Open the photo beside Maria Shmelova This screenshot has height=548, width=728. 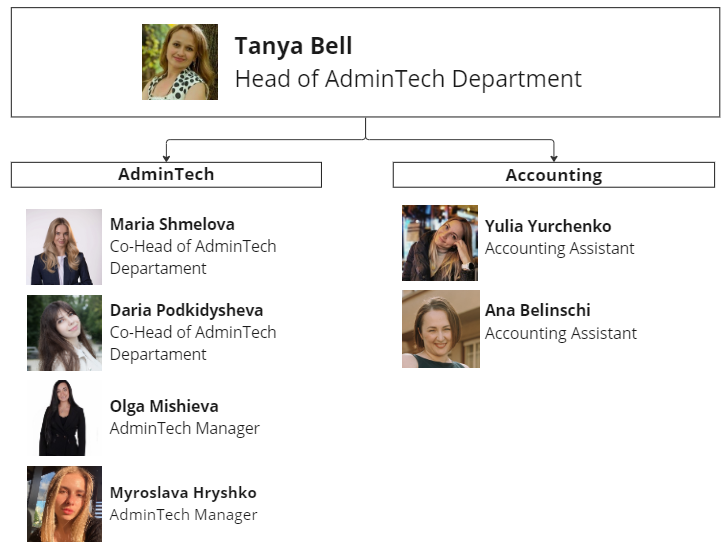(x=64, y=247)
